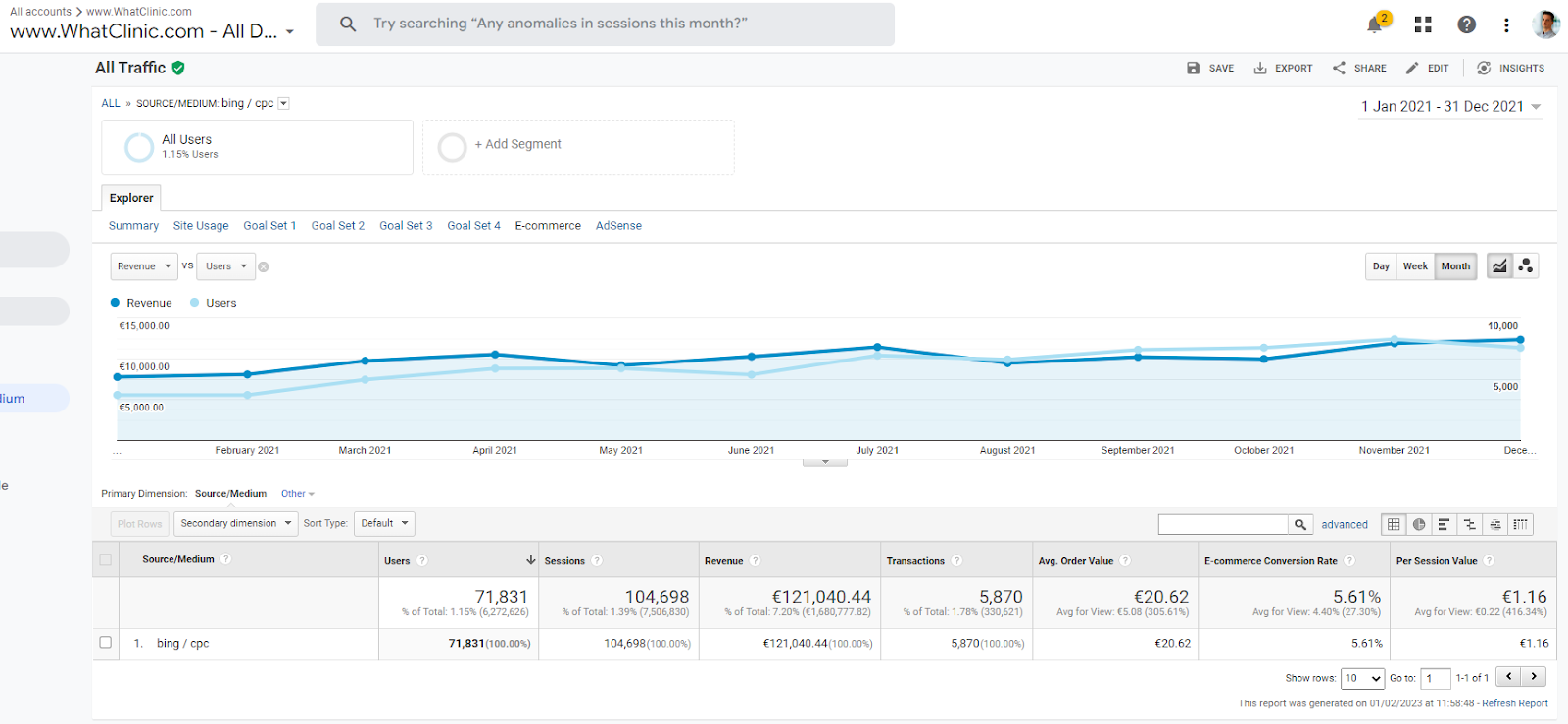This screenshot has width=1568, height=724.
Task: Select the Explorer tab
Action: (131, 198)
